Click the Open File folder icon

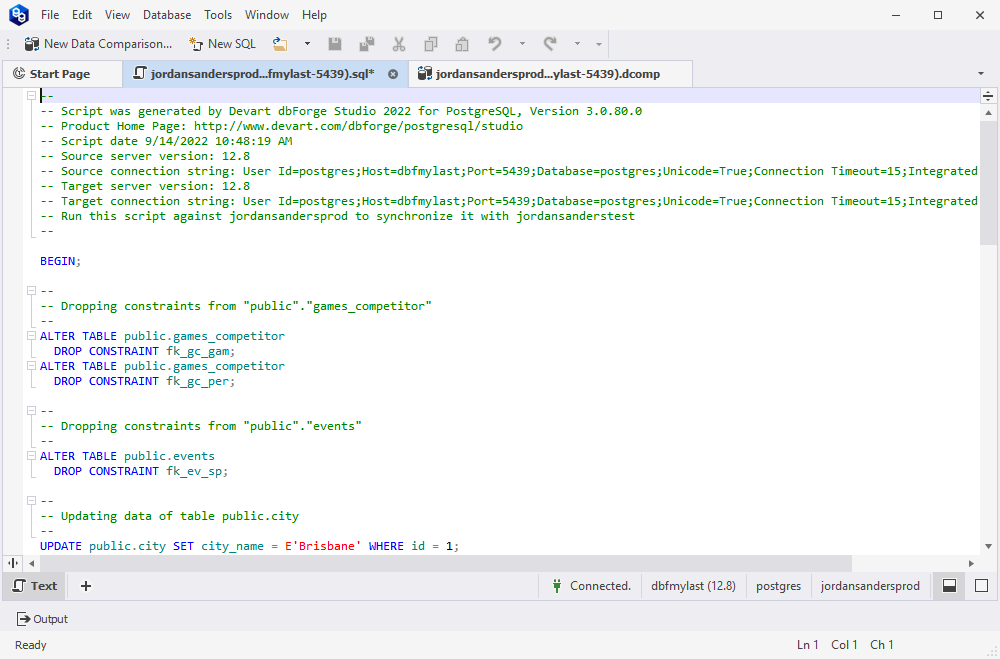(279, 44)
